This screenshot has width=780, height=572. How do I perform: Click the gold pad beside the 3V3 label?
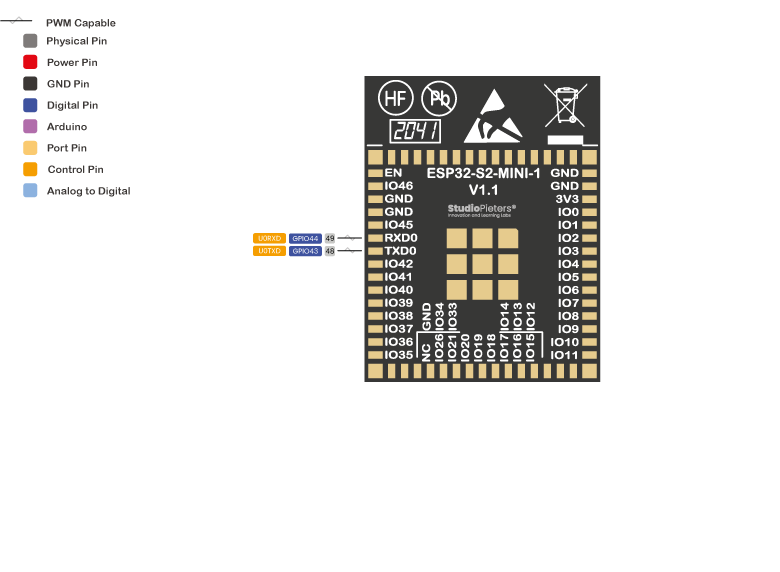(x=589, y=199)
